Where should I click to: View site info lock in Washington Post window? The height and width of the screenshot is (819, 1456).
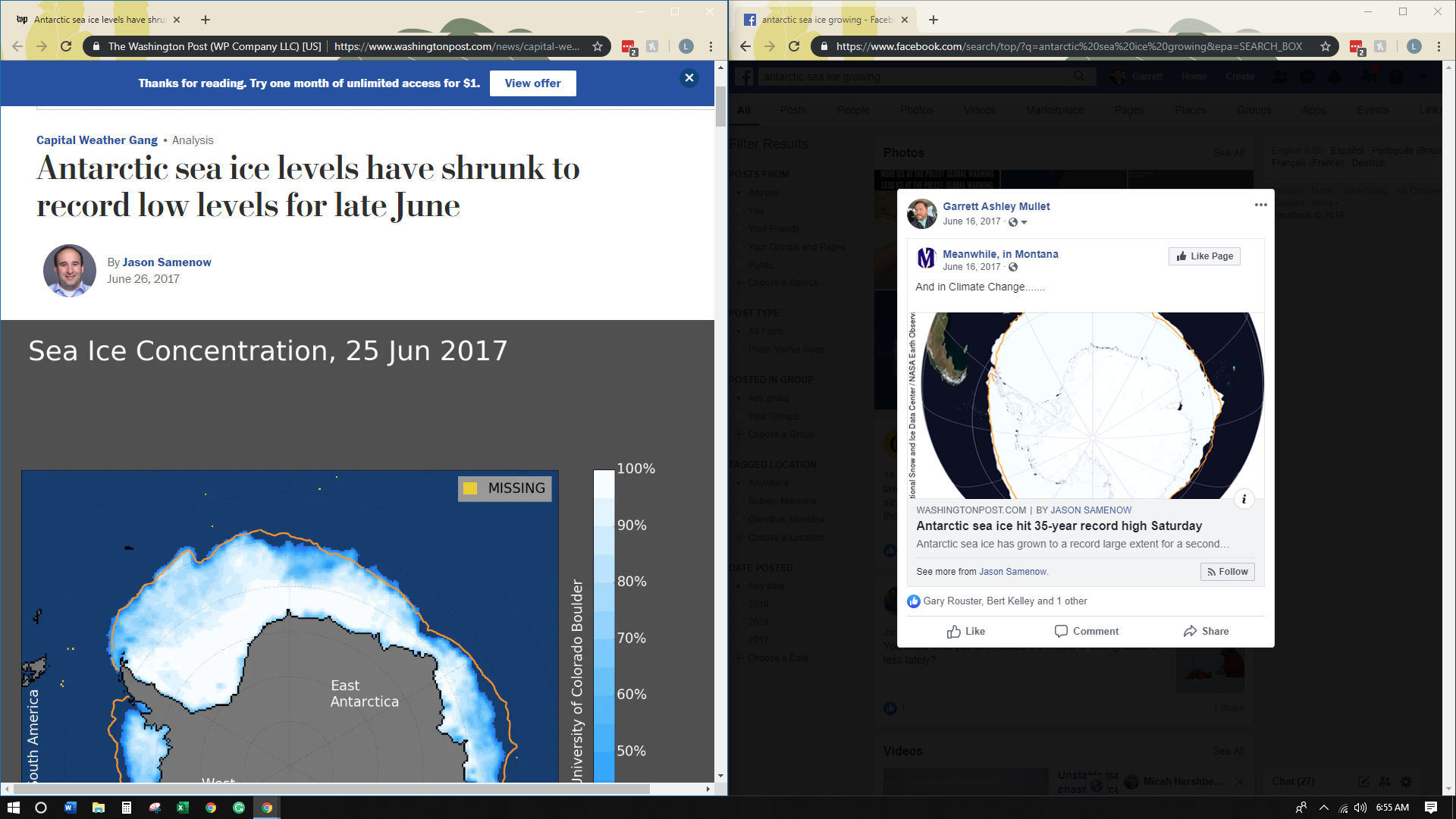coord(96,46)
